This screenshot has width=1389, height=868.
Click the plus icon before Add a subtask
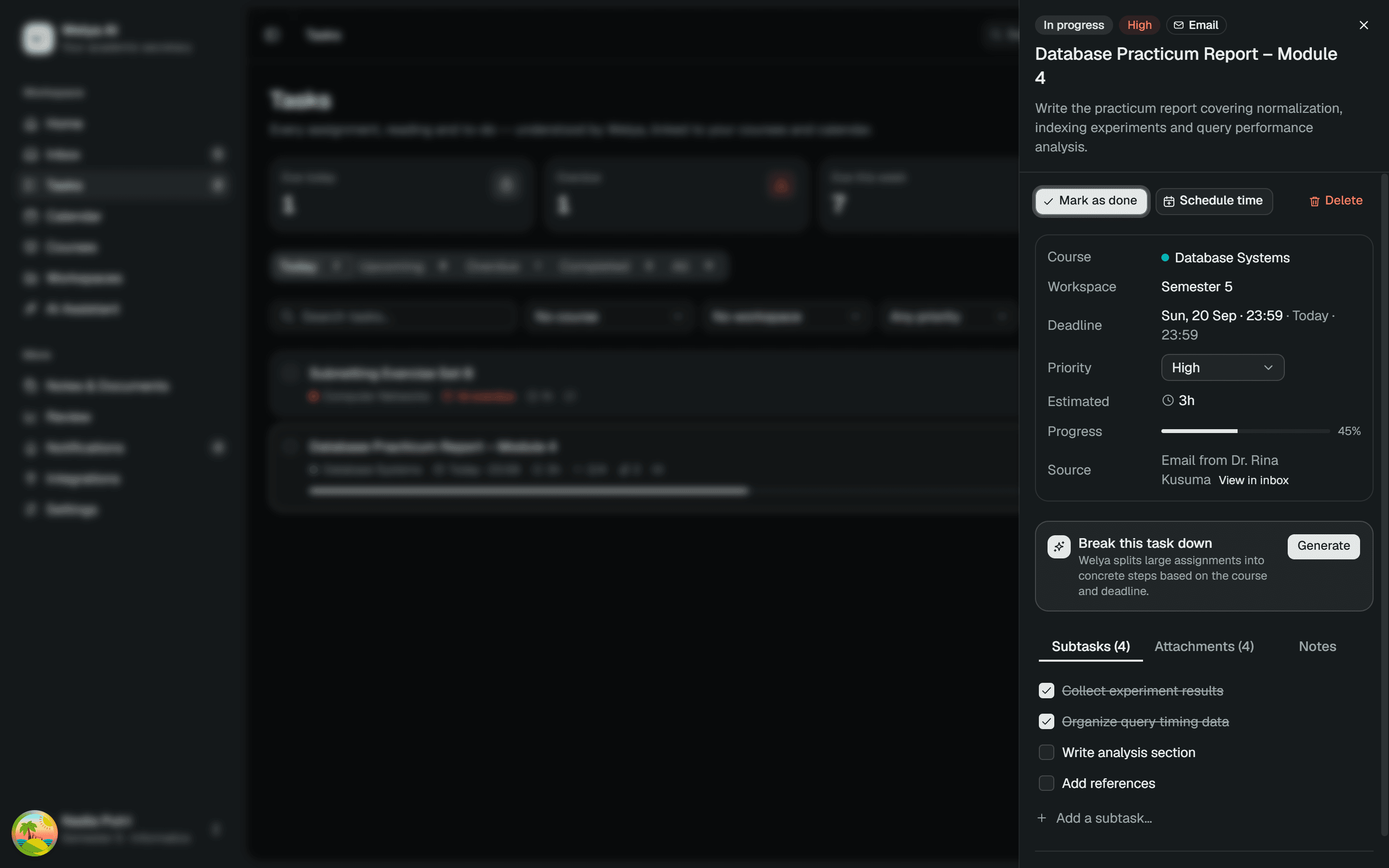(x=1042, y=818)
